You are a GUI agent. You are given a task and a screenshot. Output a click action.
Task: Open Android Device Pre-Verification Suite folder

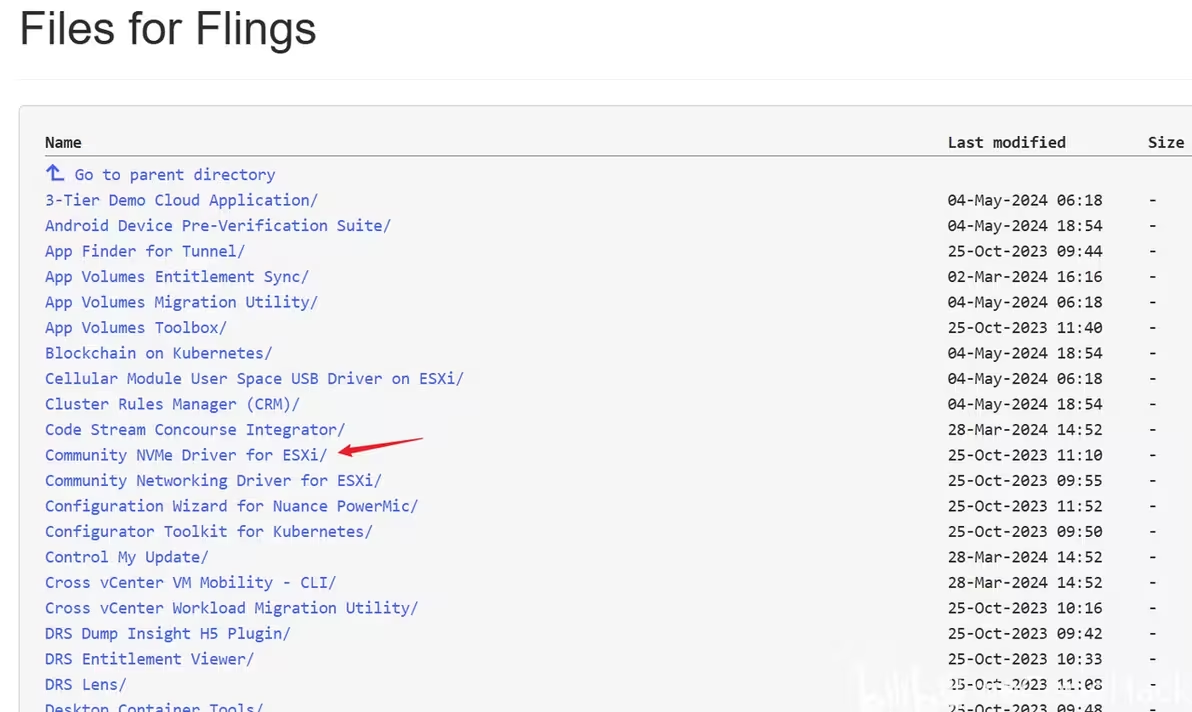pyautogui.click(x=217, y=226)
